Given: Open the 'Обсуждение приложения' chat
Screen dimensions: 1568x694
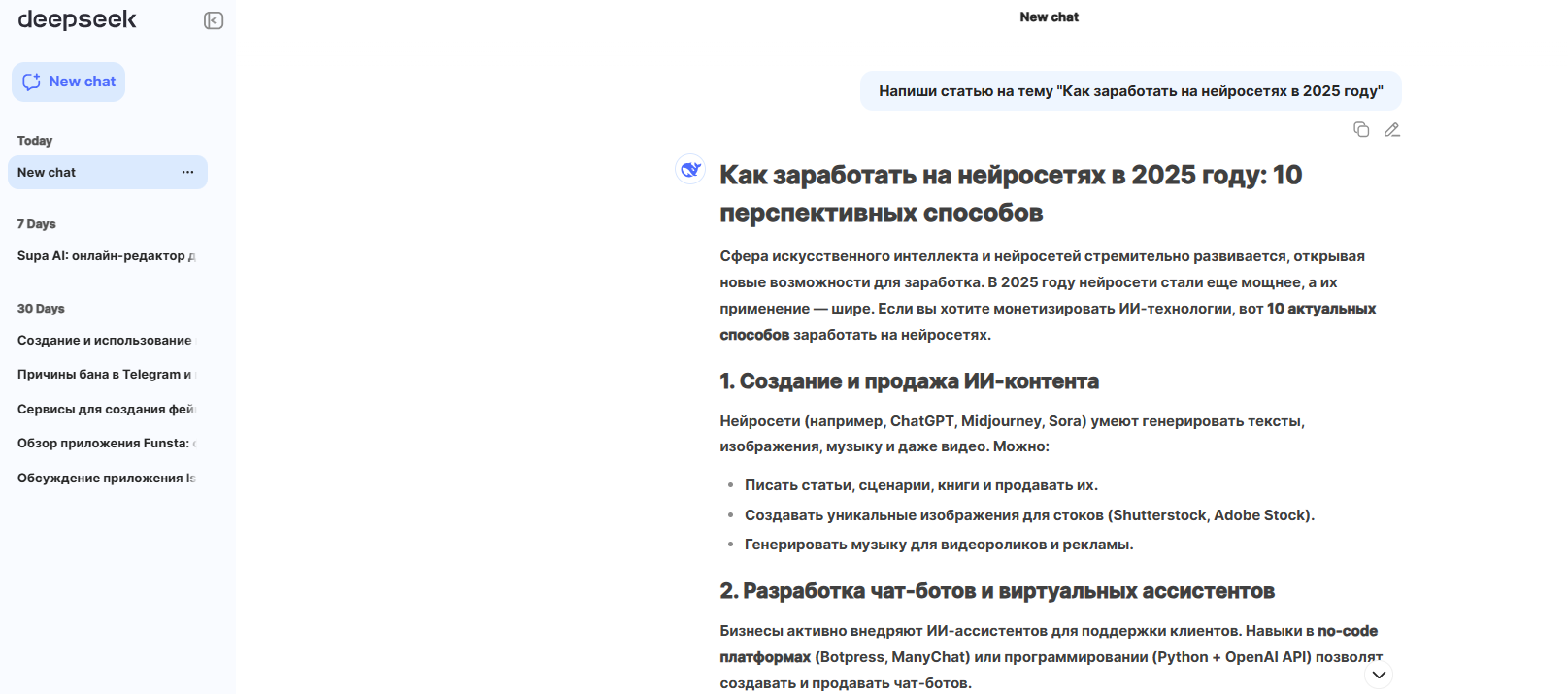Looking at the screenshot, I should [107, 479].
